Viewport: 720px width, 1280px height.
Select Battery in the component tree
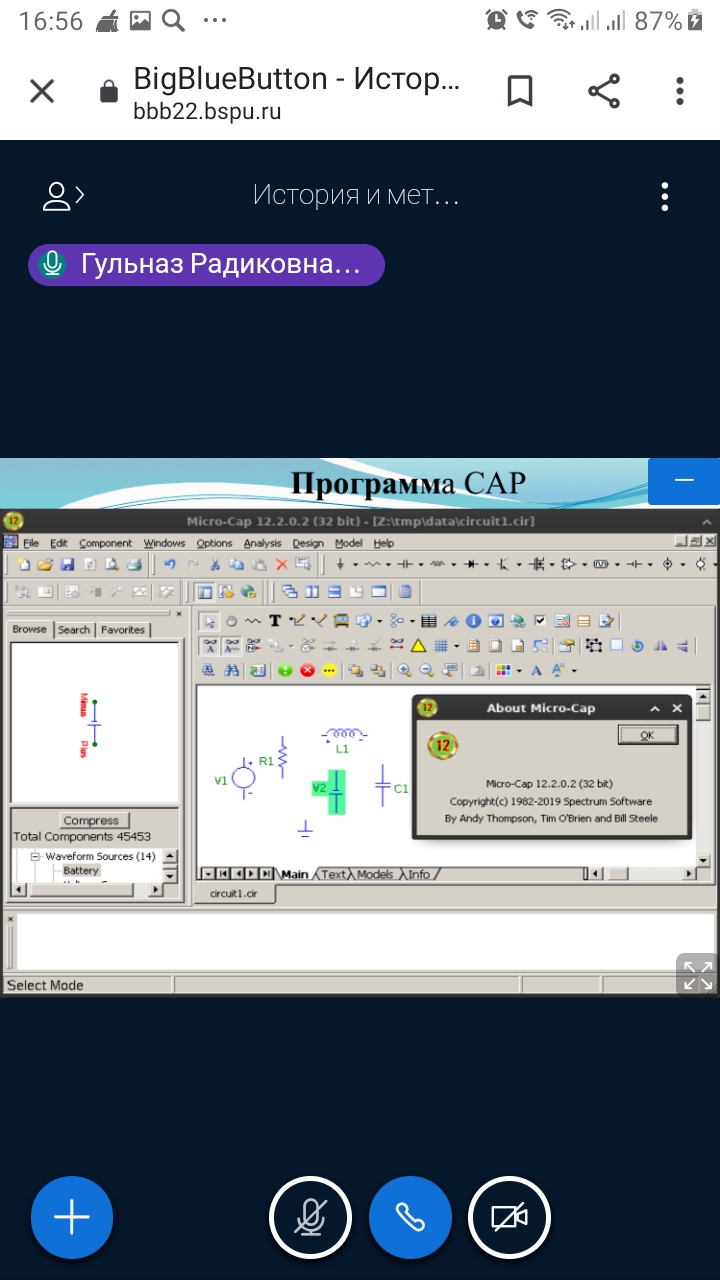coord(81,871)
